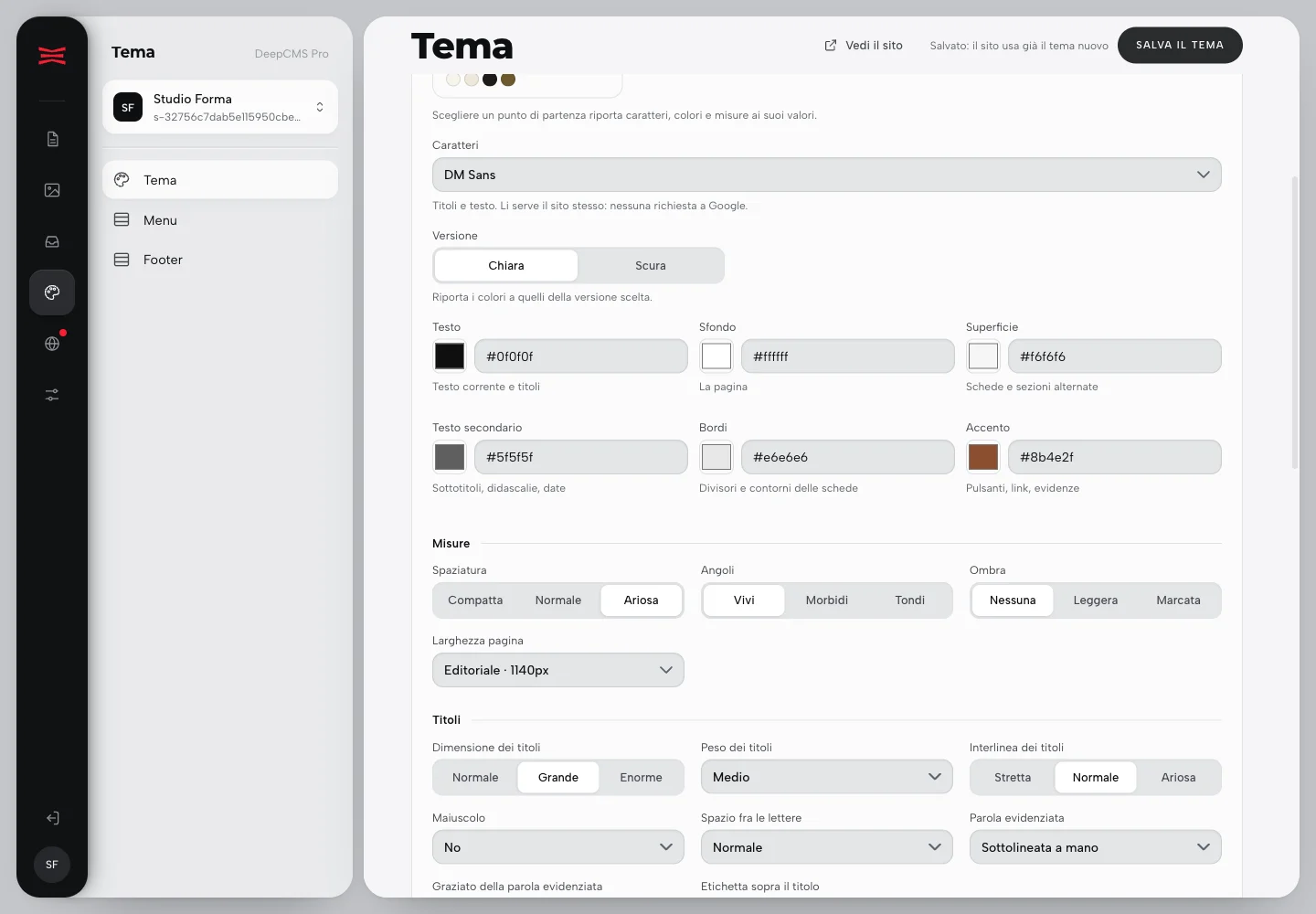
Task: Click the black SF site badge
Action: (x=128, y=107)
